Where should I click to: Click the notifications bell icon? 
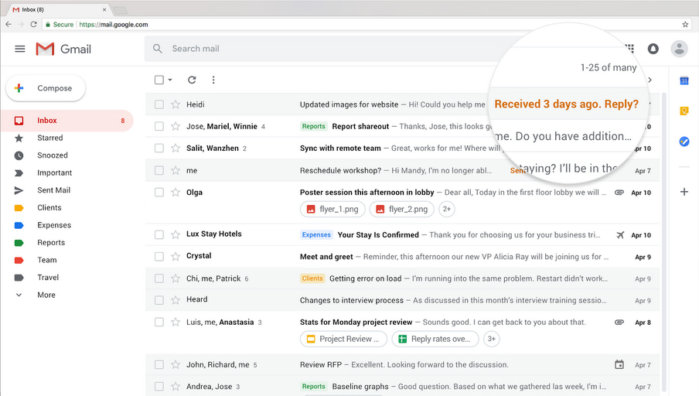653,49
